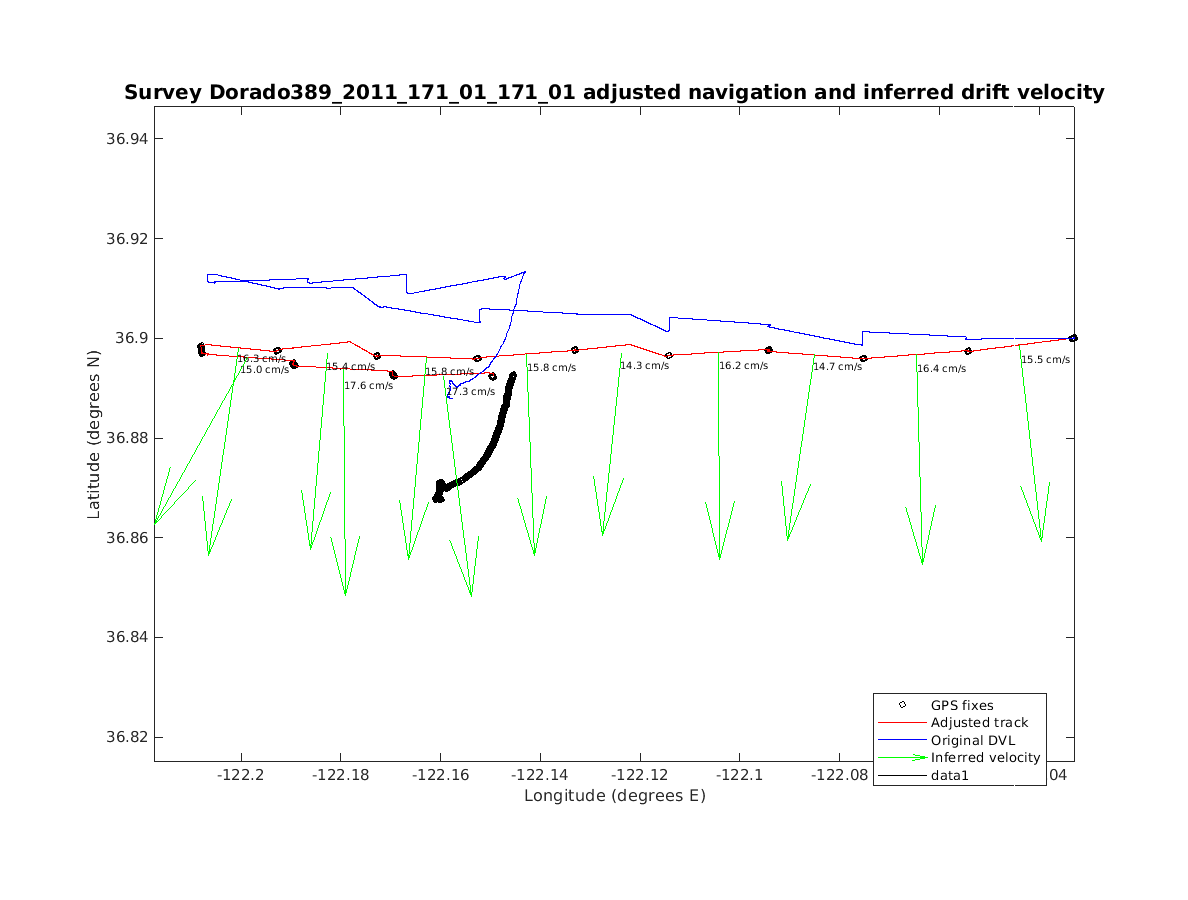Screen dimensions: 1188x900
Task: Click the plot title text
Action: coord(614,93)
